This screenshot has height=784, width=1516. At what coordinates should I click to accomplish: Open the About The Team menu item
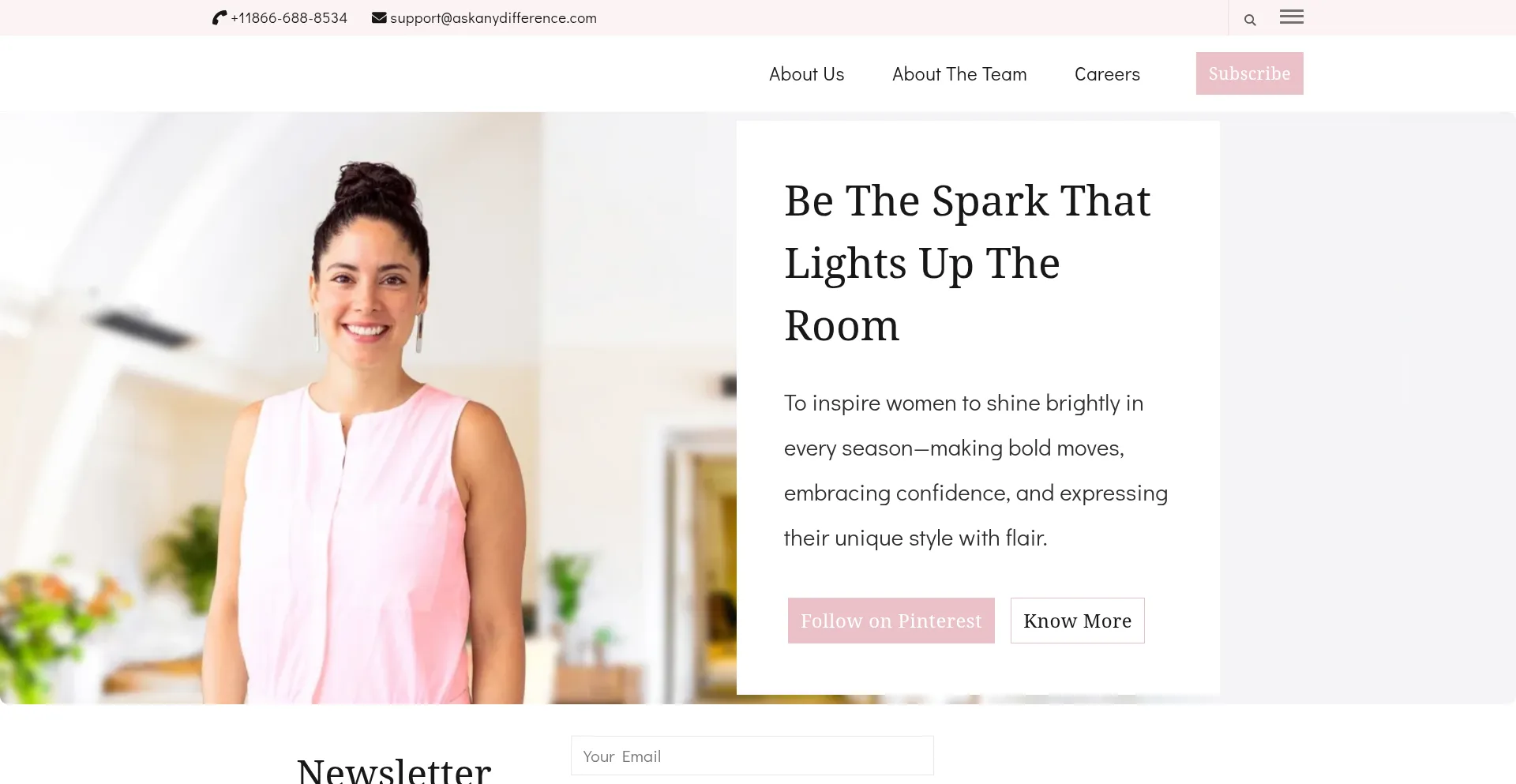point(959,74)
